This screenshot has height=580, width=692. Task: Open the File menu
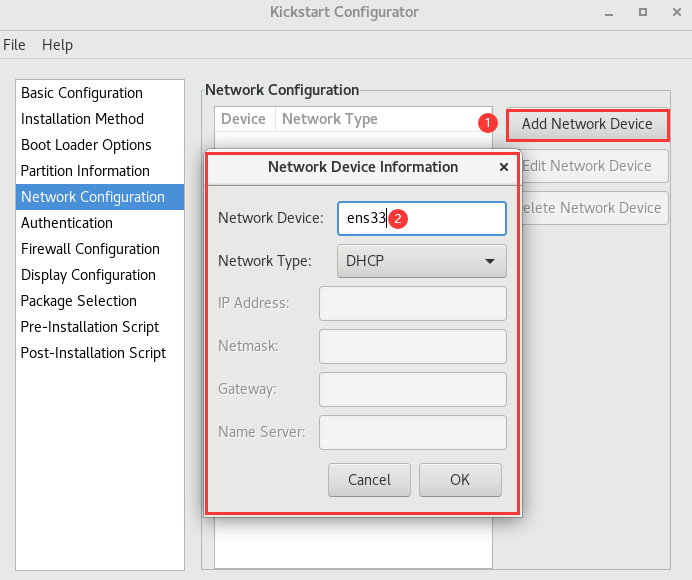[14, 45]
